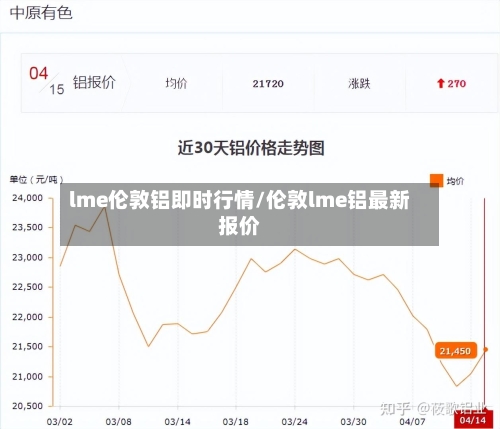Viewport: 500px width, 429px height.
Task: Select the 21,450 price tooltip
Action: pyautogui.click(x=456, y=351)
